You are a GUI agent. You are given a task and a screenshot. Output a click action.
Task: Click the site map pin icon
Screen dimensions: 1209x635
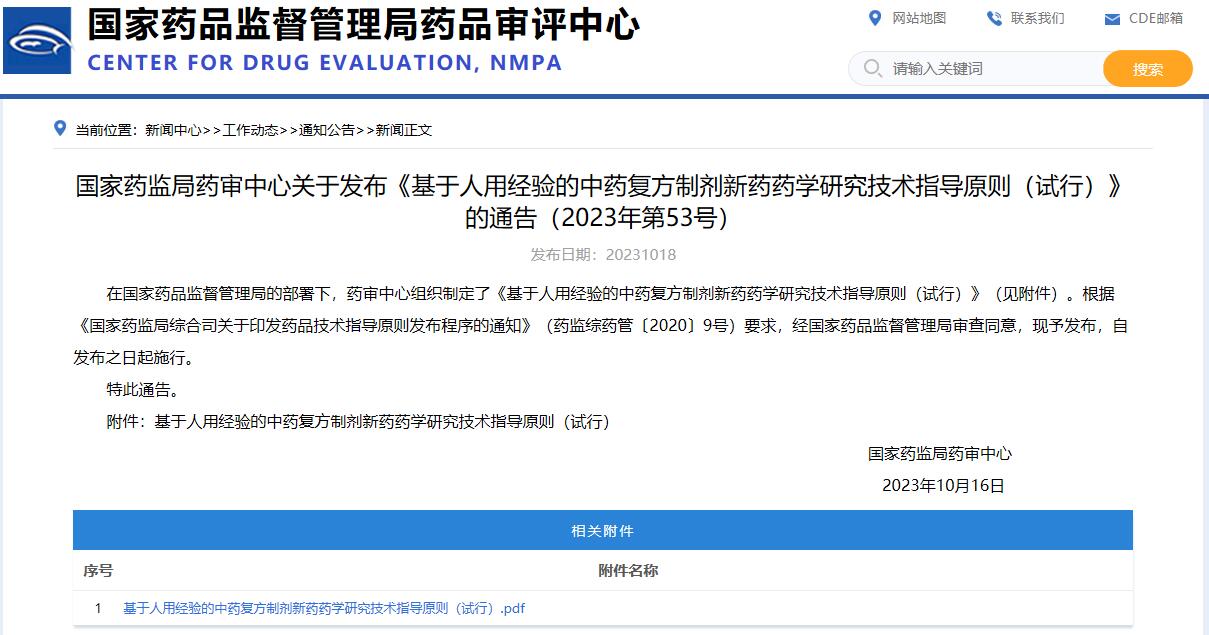tap(875, 18)
